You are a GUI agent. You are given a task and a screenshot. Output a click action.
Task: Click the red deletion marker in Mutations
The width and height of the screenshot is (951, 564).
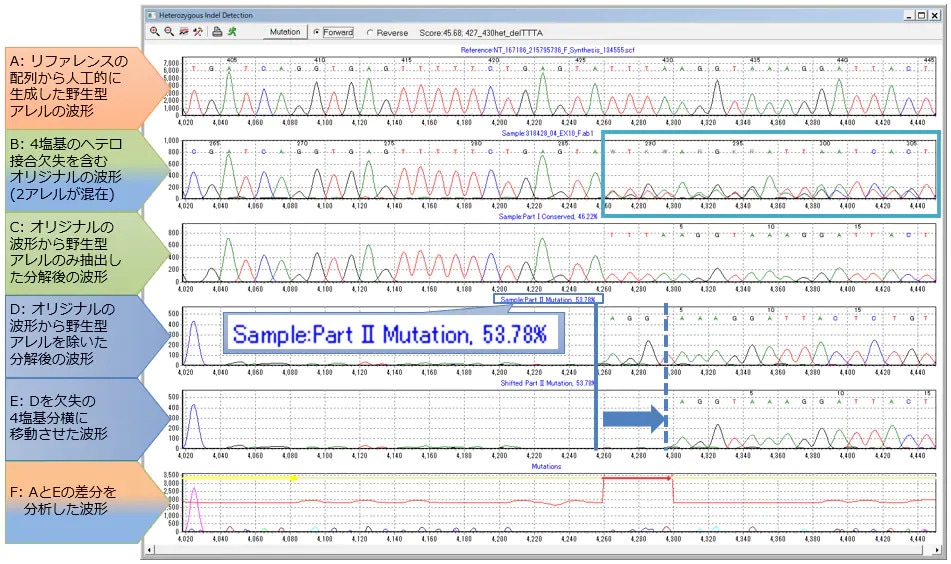635,479
